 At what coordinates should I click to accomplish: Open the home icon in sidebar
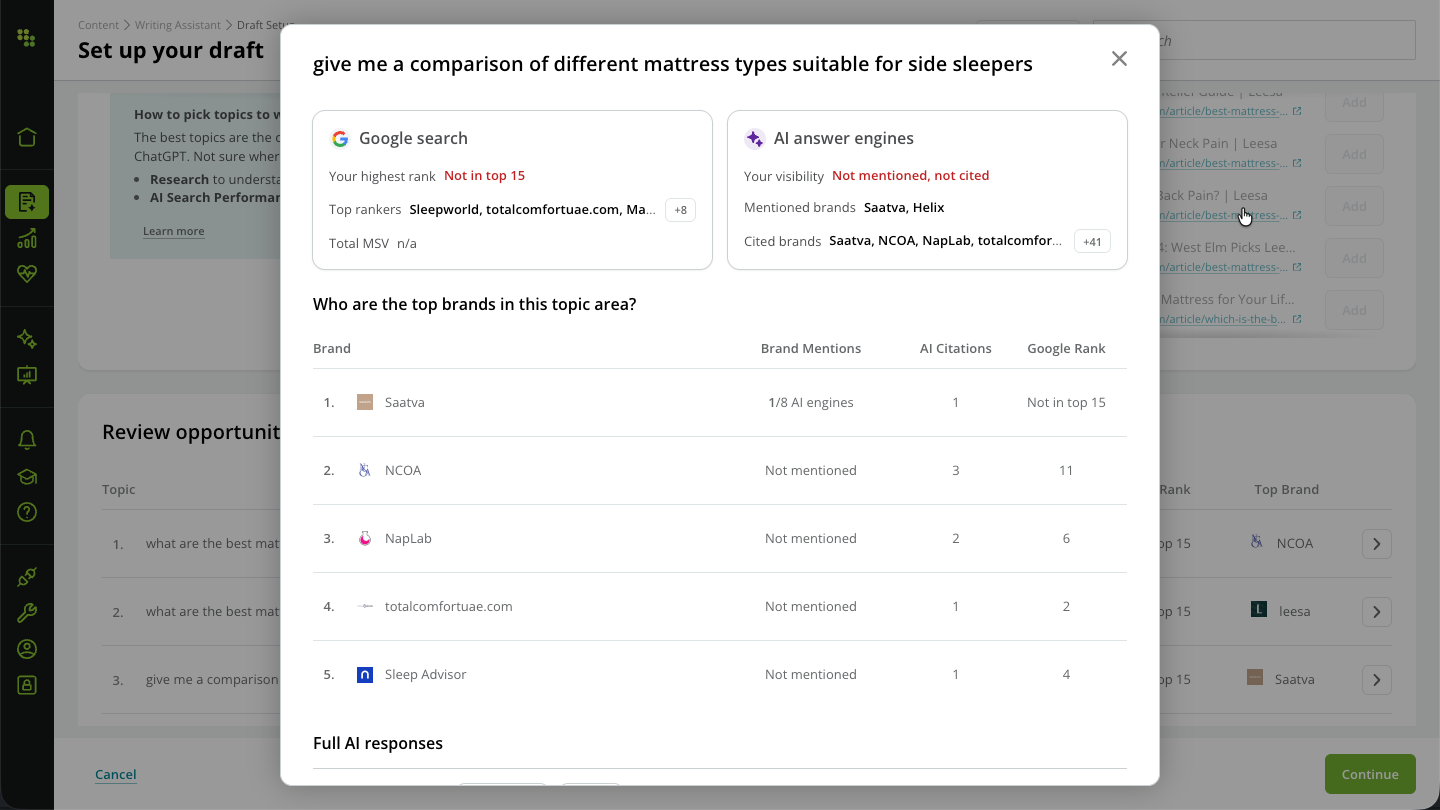tap(27, 137)
